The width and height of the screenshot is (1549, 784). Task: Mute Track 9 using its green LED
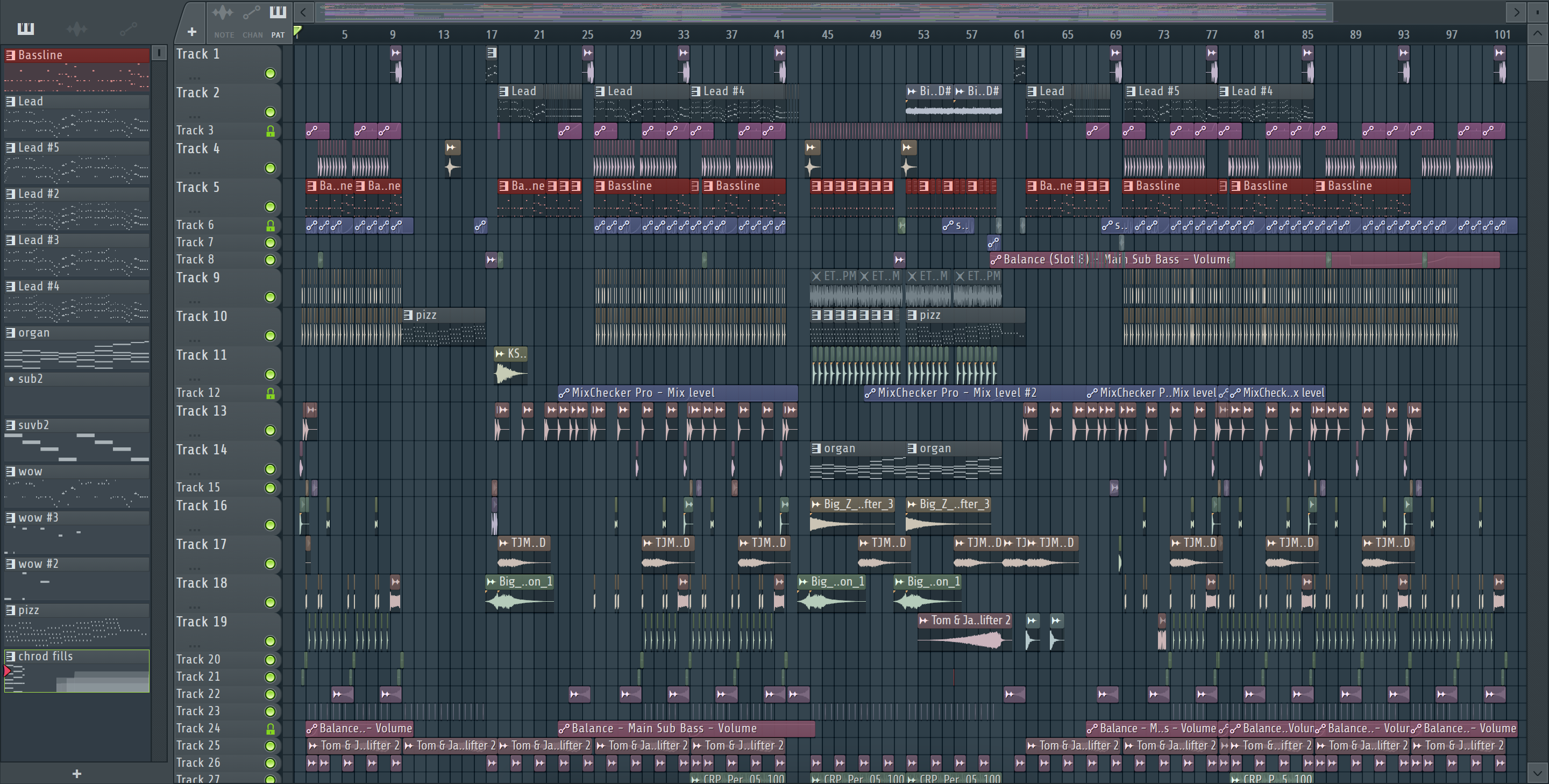(271, 297)
